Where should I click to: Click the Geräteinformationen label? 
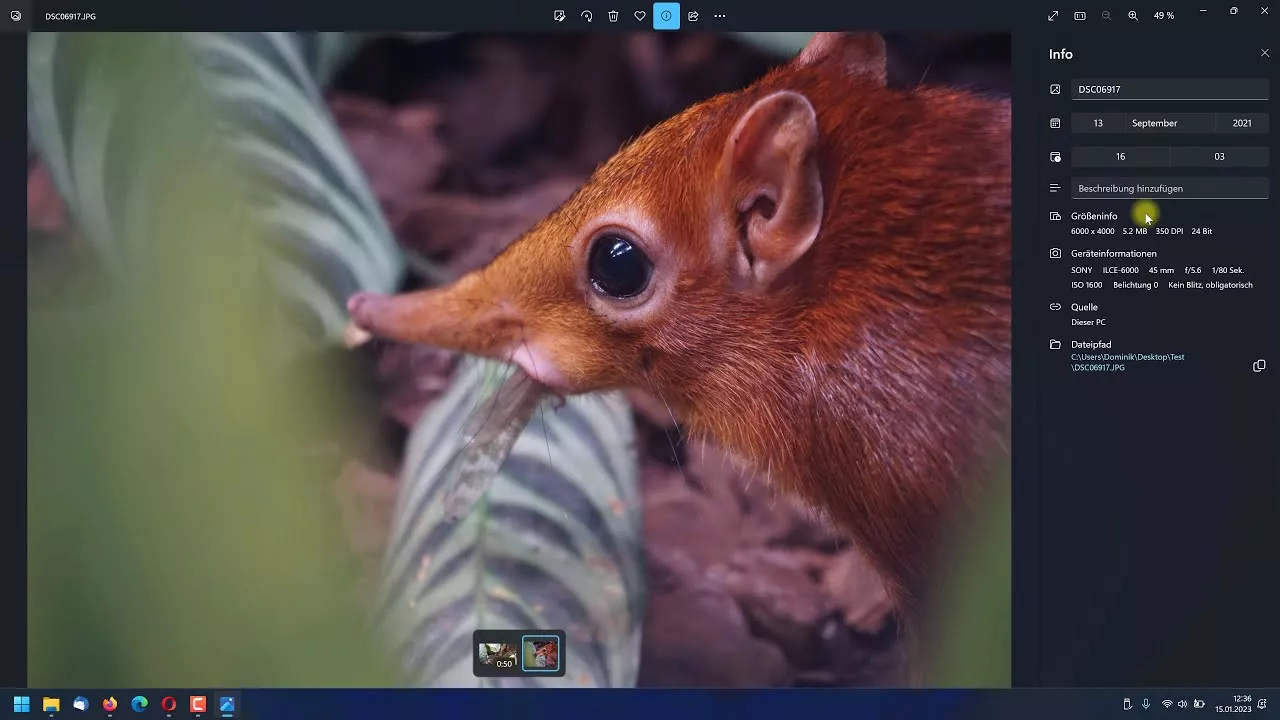click(x=1114, y=253)
